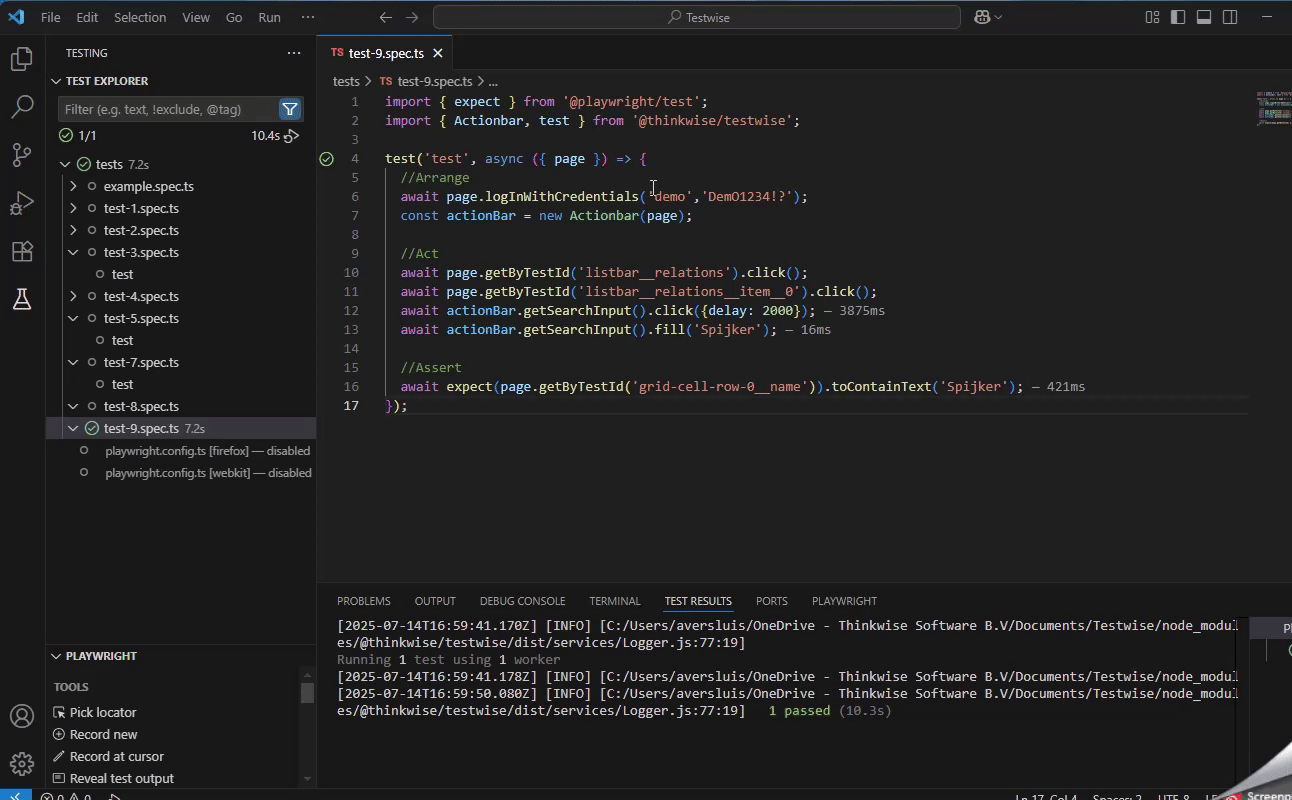Click tests breadcrumb segment
Screen dimensions: 1292x800
[346, 81]
